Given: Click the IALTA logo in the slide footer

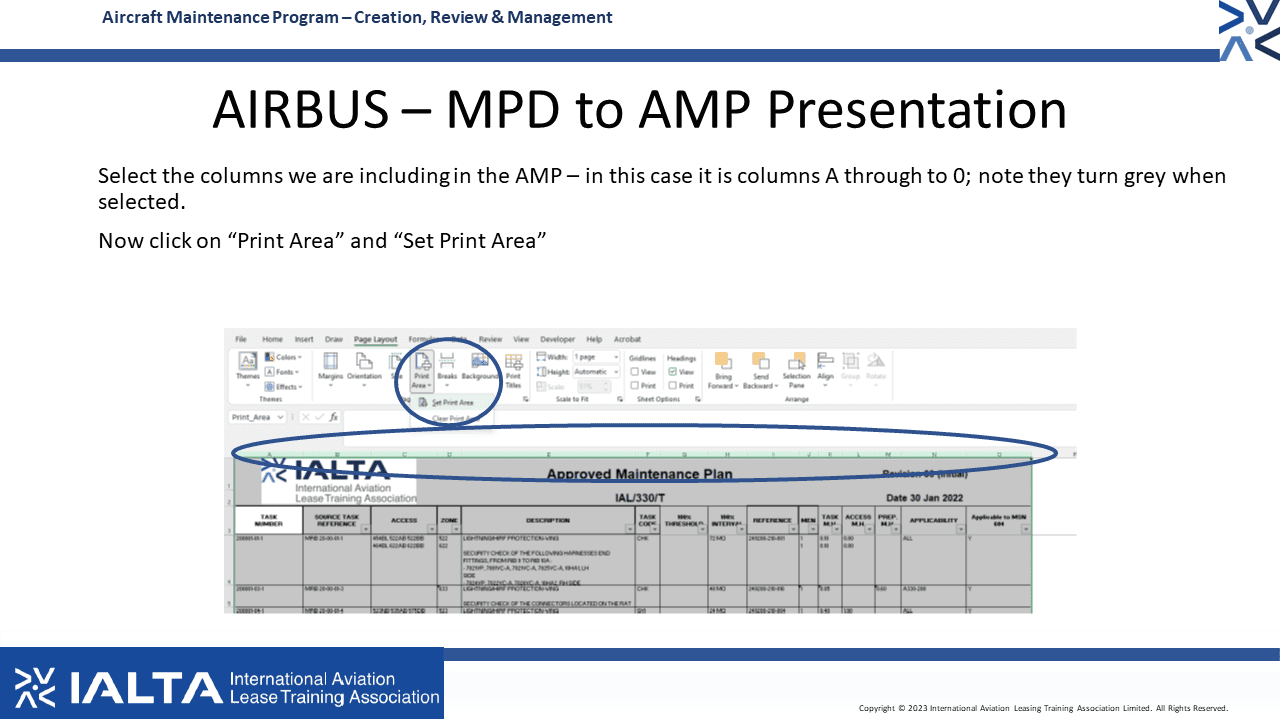Looking at the screenshot, I should (222, 684).
